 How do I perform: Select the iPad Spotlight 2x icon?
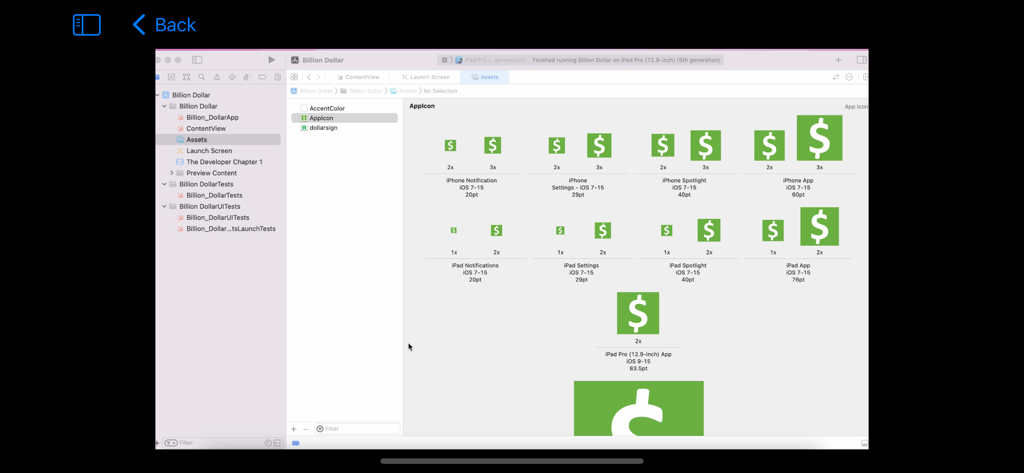(x=709, y=231)
